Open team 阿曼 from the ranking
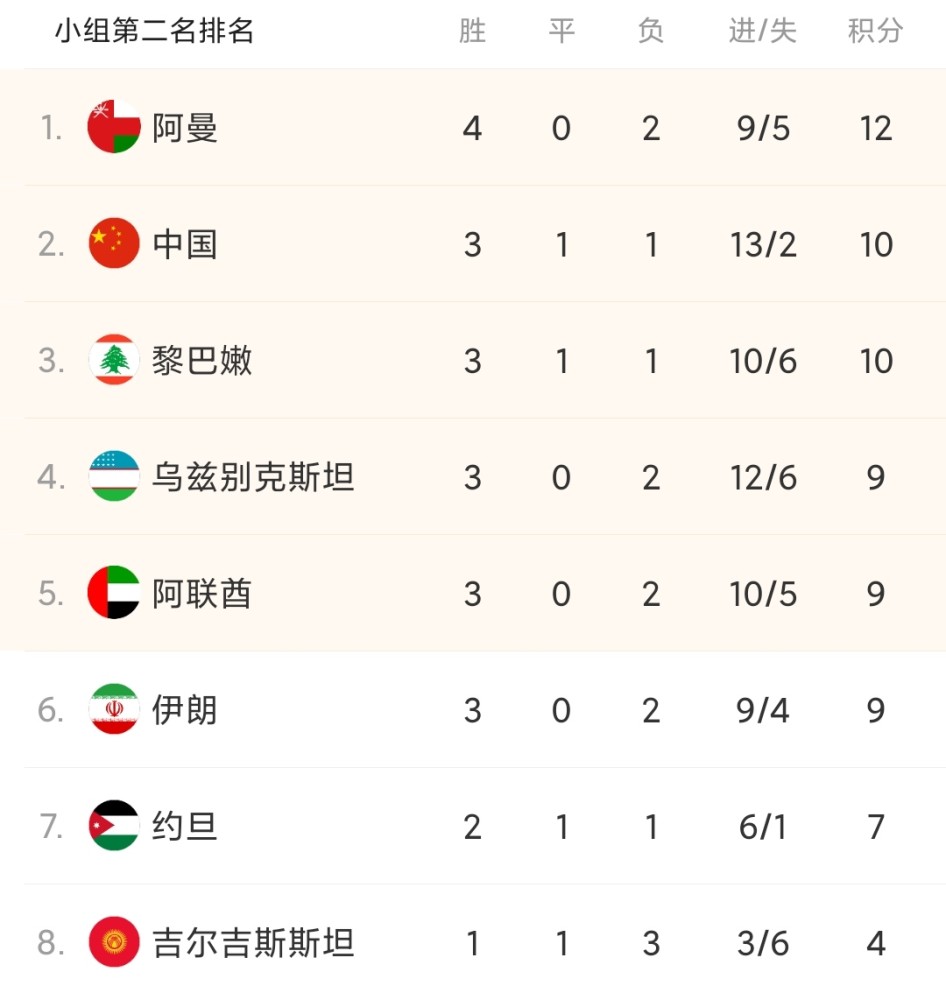This screenshot has height=1000, width=946. pos(184,128)
